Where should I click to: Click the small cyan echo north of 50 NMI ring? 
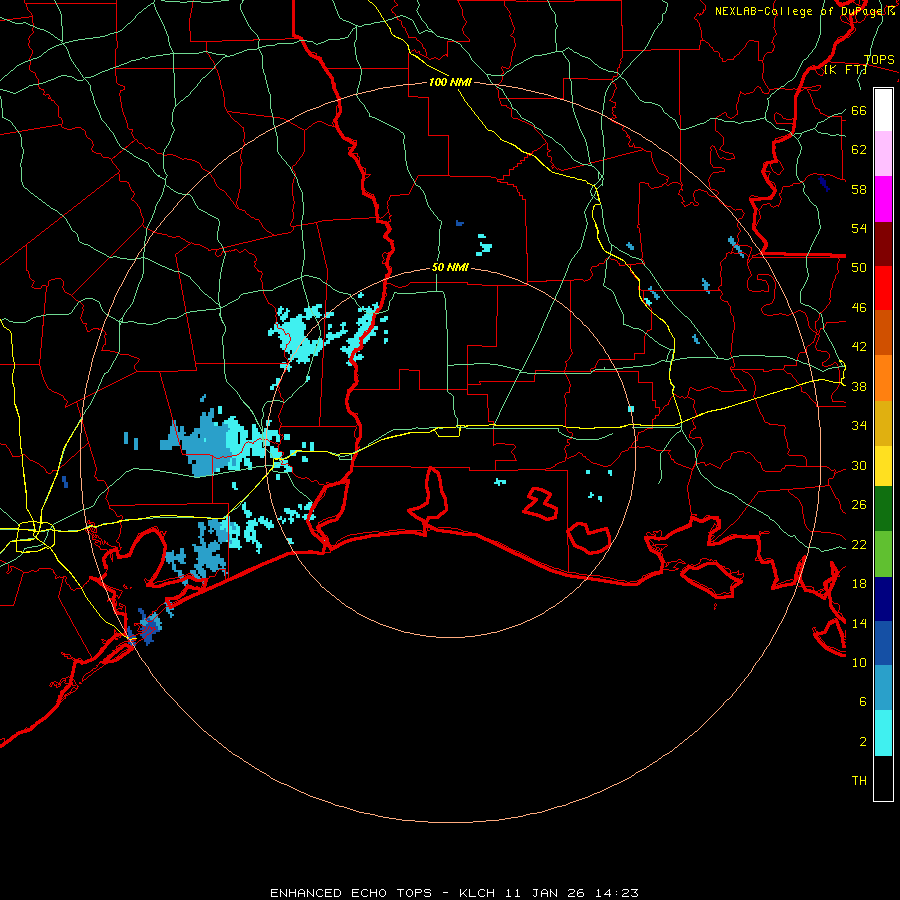(x=484, y=245)
